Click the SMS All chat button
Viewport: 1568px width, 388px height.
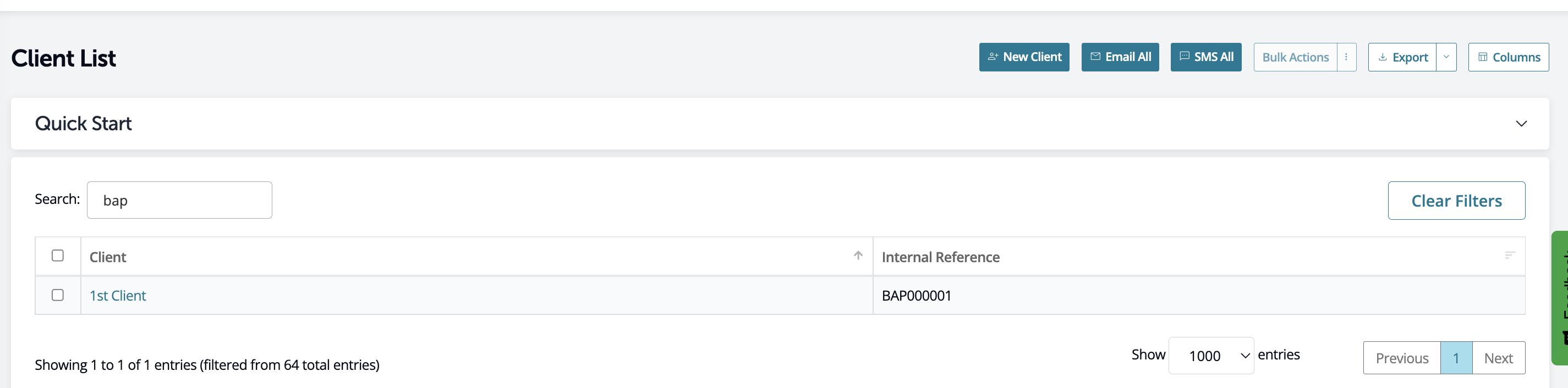point(1205,57)
